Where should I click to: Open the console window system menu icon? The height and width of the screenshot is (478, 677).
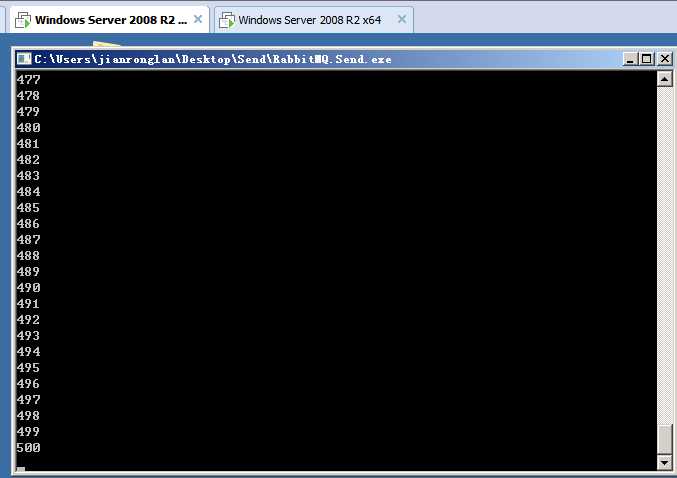pos(24,59)
